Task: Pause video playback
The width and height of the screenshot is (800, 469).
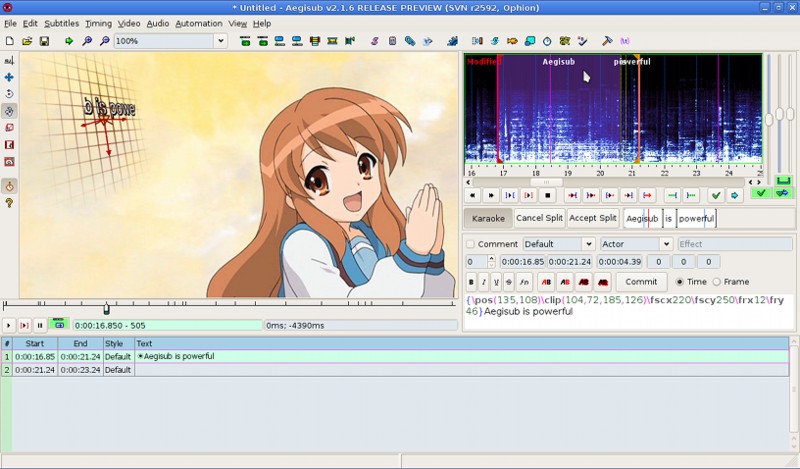Action: click(x=40, y=325)
